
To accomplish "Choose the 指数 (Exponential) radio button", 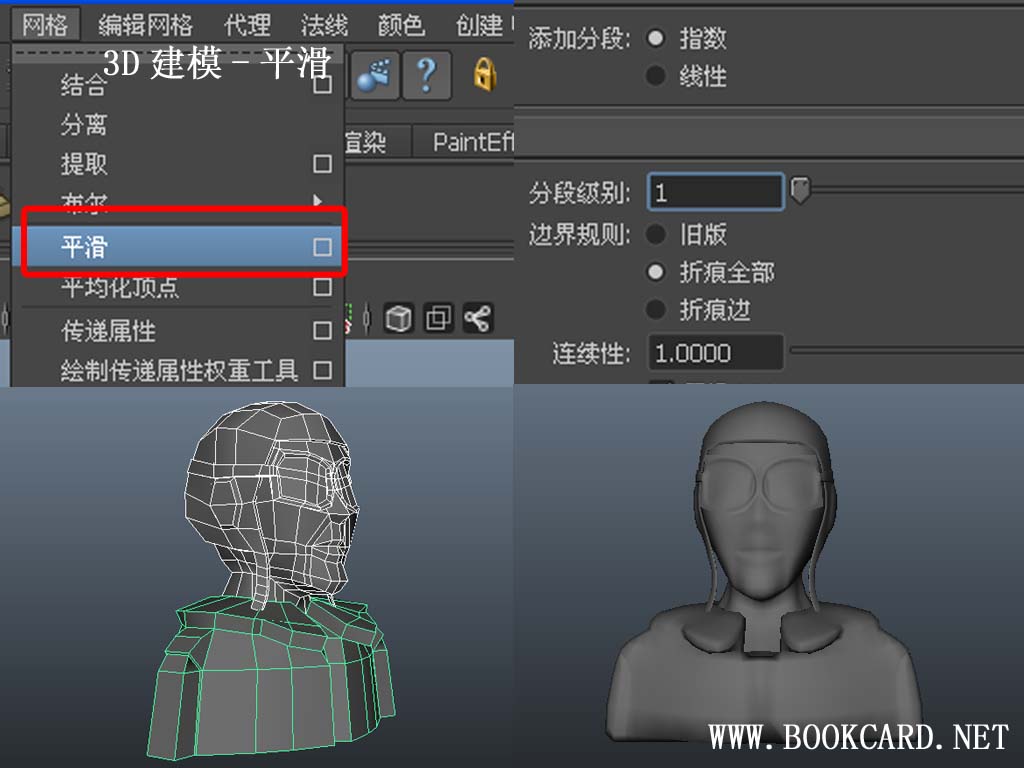I will (656, 39).
